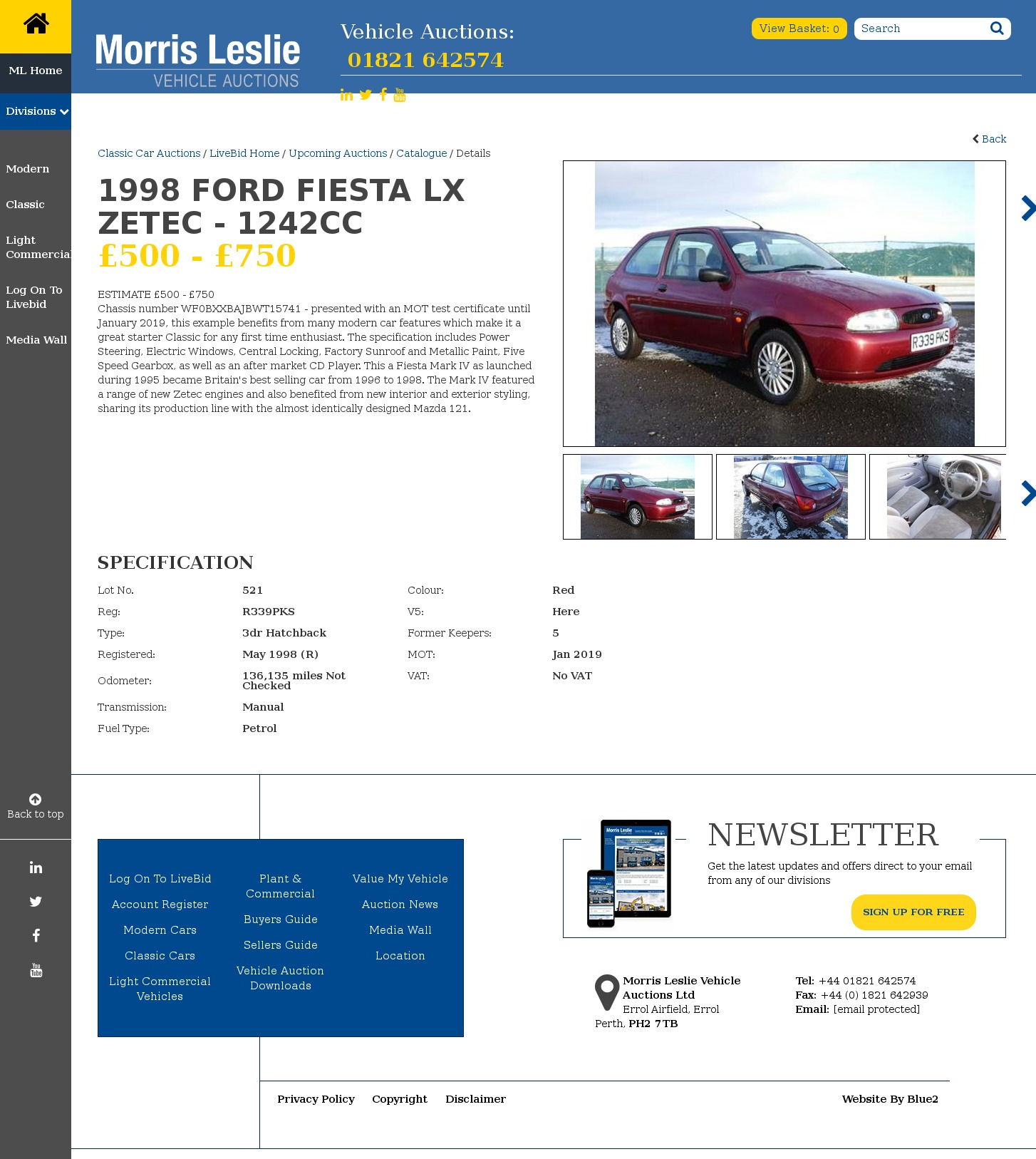Open Upcoming Auctions breadcrumb
Screen dimensions: 1036x1159
338,153
